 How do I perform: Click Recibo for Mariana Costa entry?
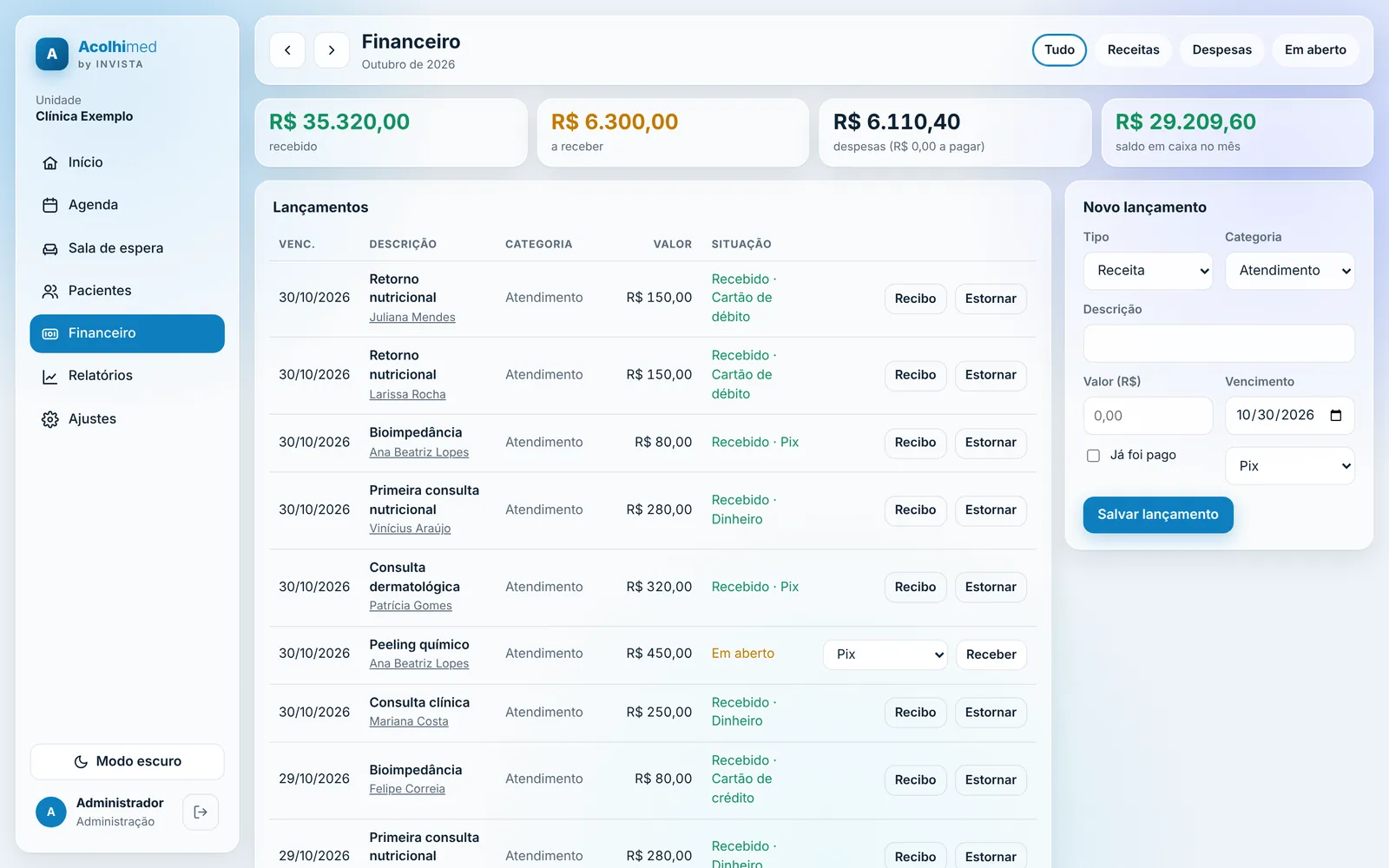coord(915,713)
